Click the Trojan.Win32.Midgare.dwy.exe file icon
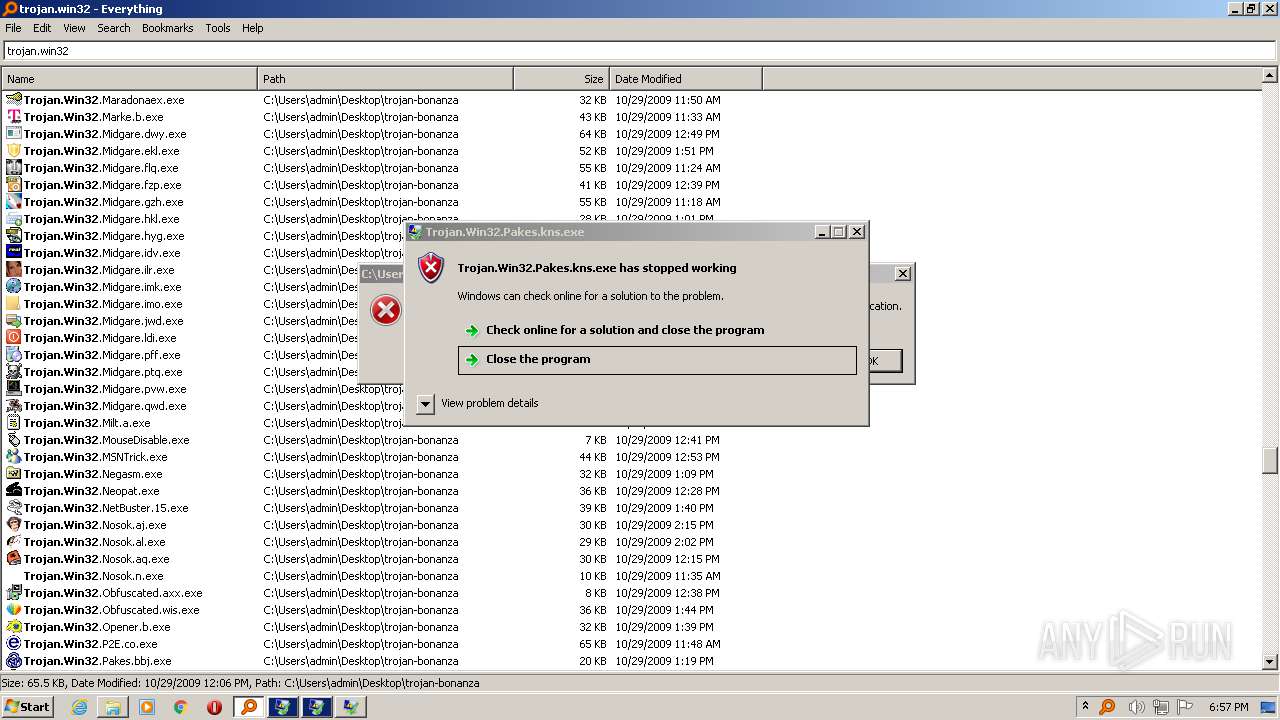 [14, 134]
